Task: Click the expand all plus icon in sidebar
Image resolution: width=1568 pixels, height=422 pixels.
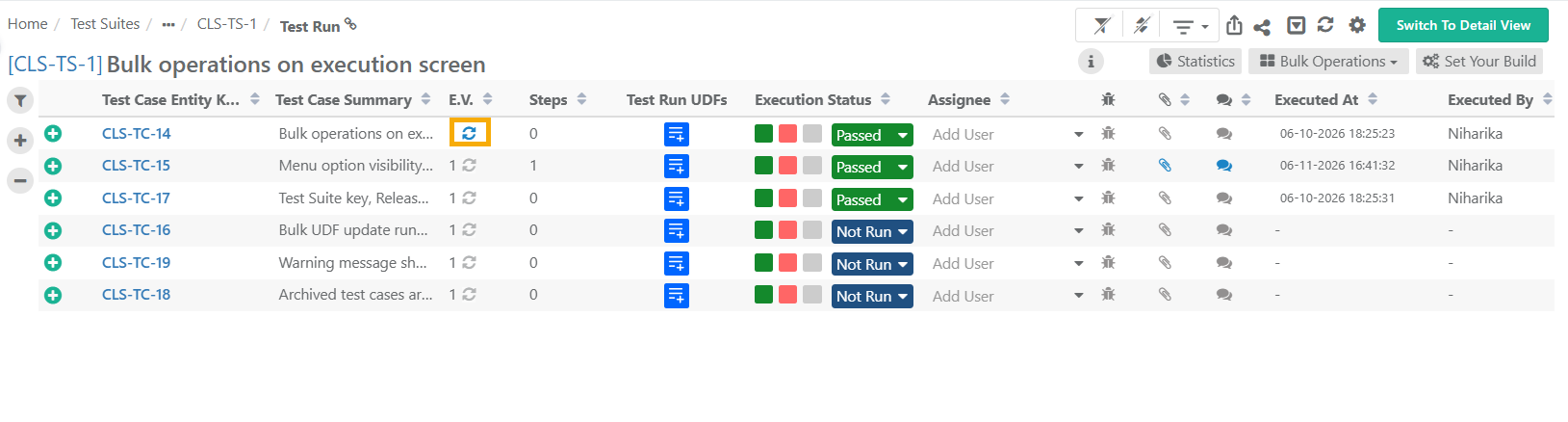Action: [x=20, y=141]
